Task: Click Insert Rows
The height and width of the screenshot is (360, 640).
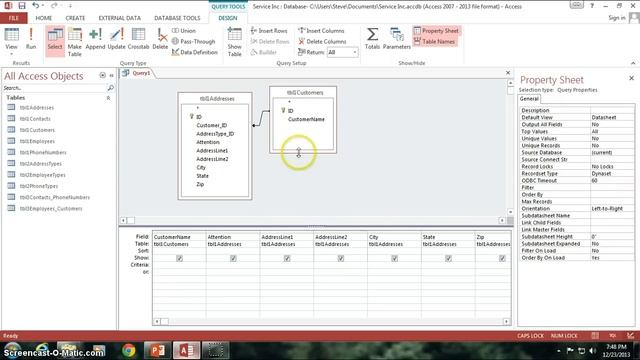Action: pyautogui.click(x=269, y=31)
